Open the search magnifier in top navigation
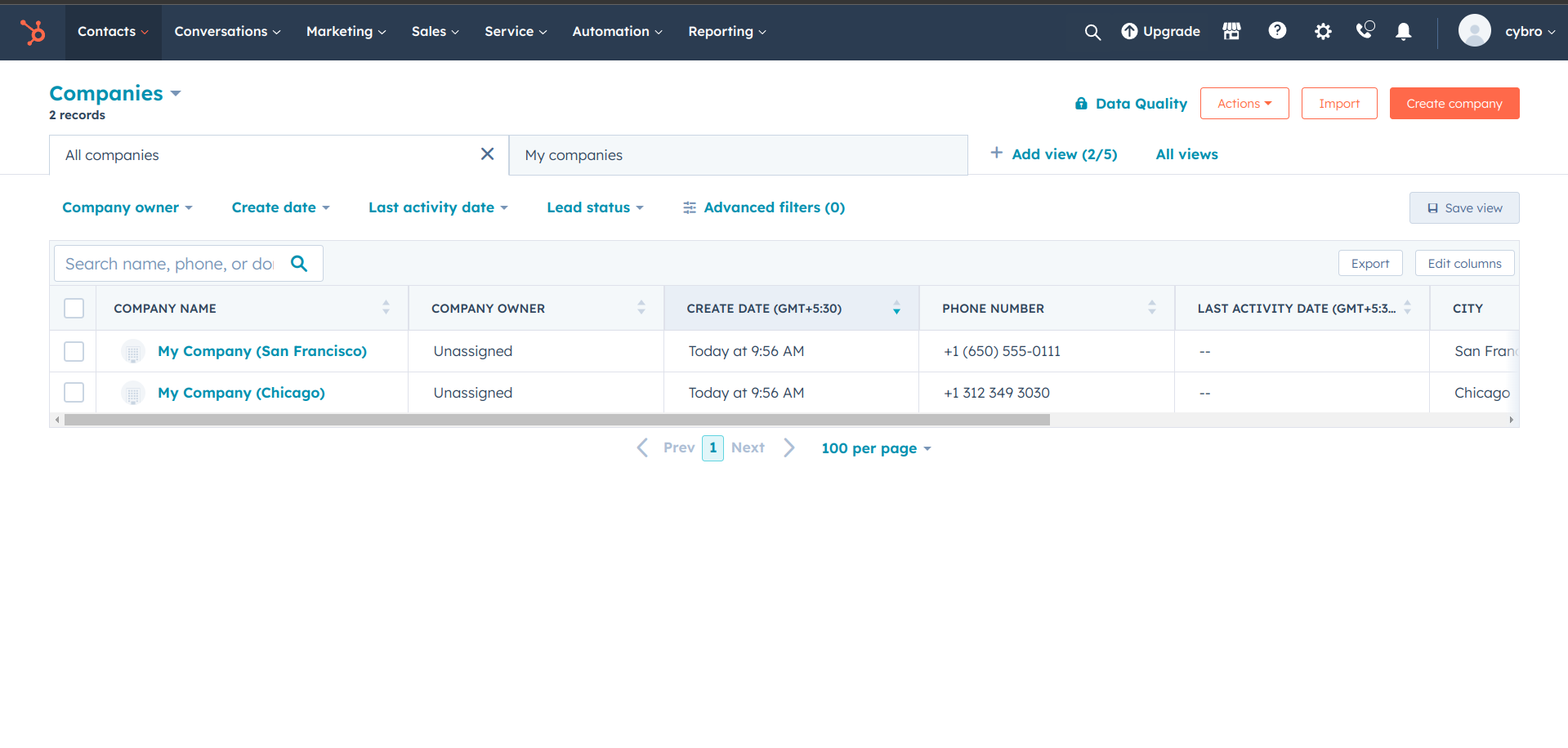The height and width of the screenshot is (748, 1568). pos(1092,32)
